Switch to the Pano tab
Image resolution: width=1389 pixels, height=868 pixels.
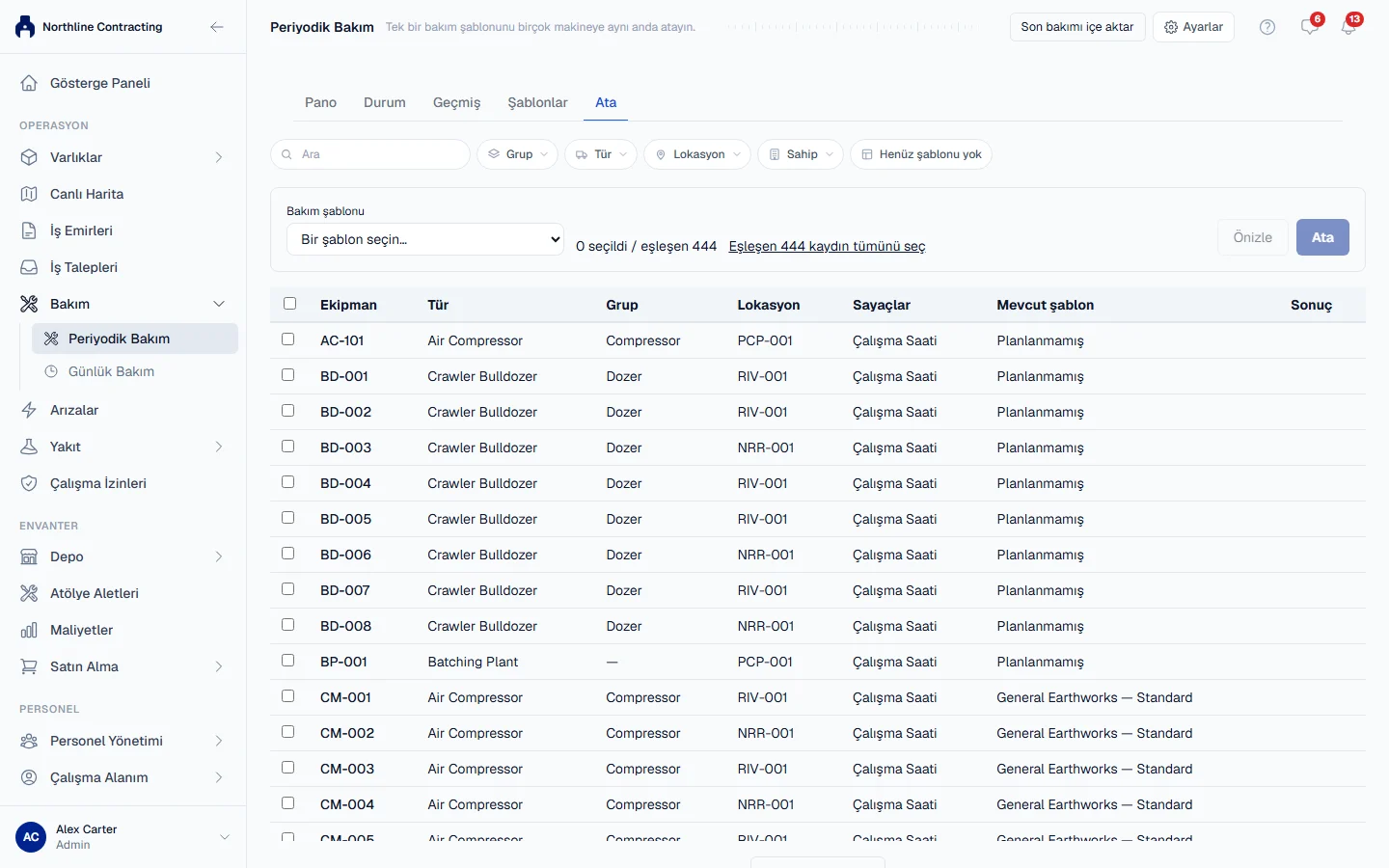coord(320,102)
